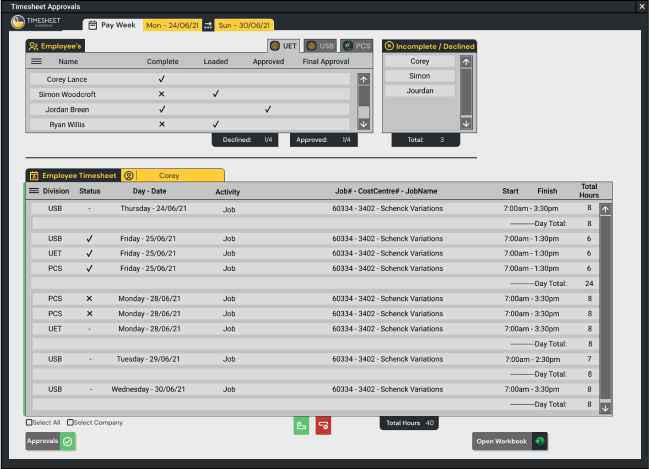Click the pay week swap arrows icon
This screenshot has width=649, height=469.
tap(208, 25)
